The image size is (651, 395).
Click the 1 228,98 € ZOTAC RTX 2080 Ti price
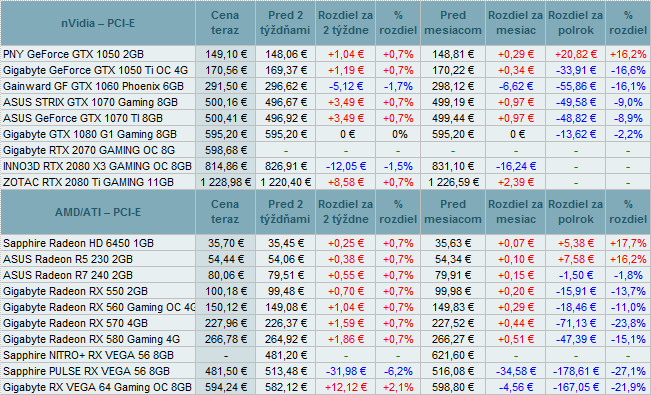pos(225,182)
